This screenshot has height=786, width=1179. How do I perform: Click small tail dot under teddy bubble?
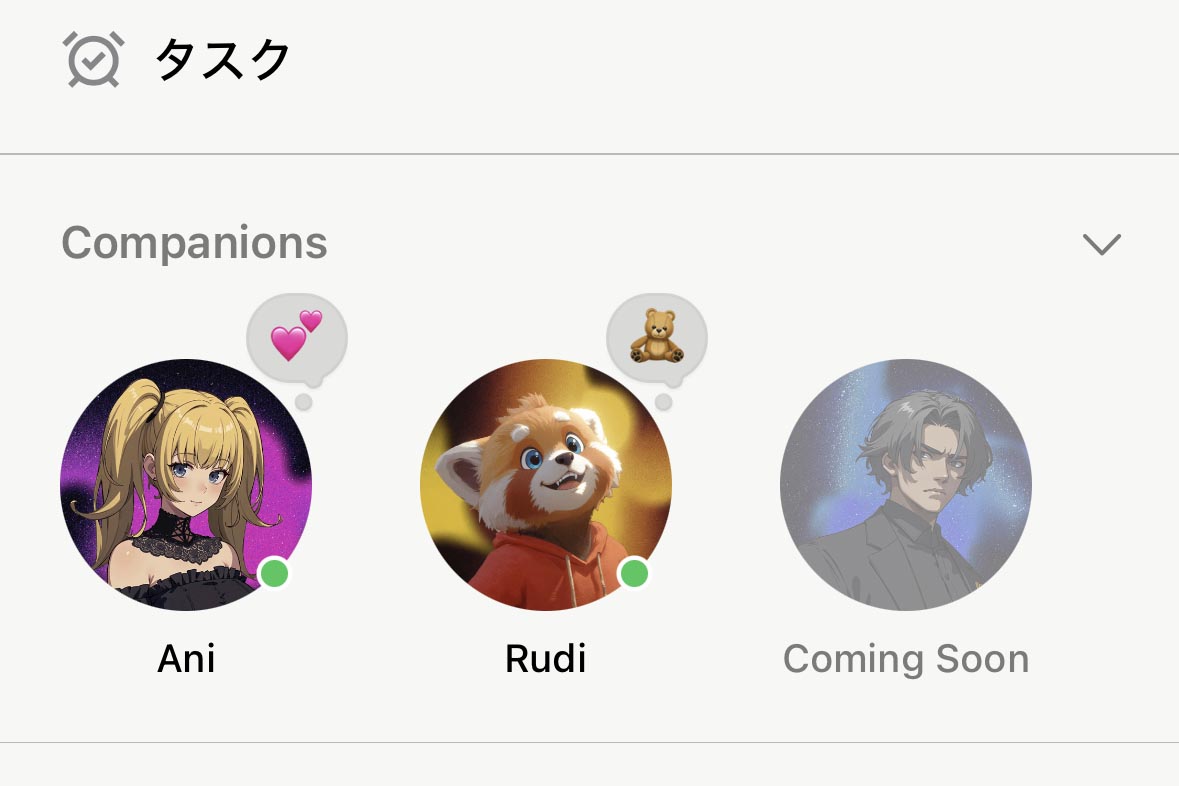[x=663, y=402]
